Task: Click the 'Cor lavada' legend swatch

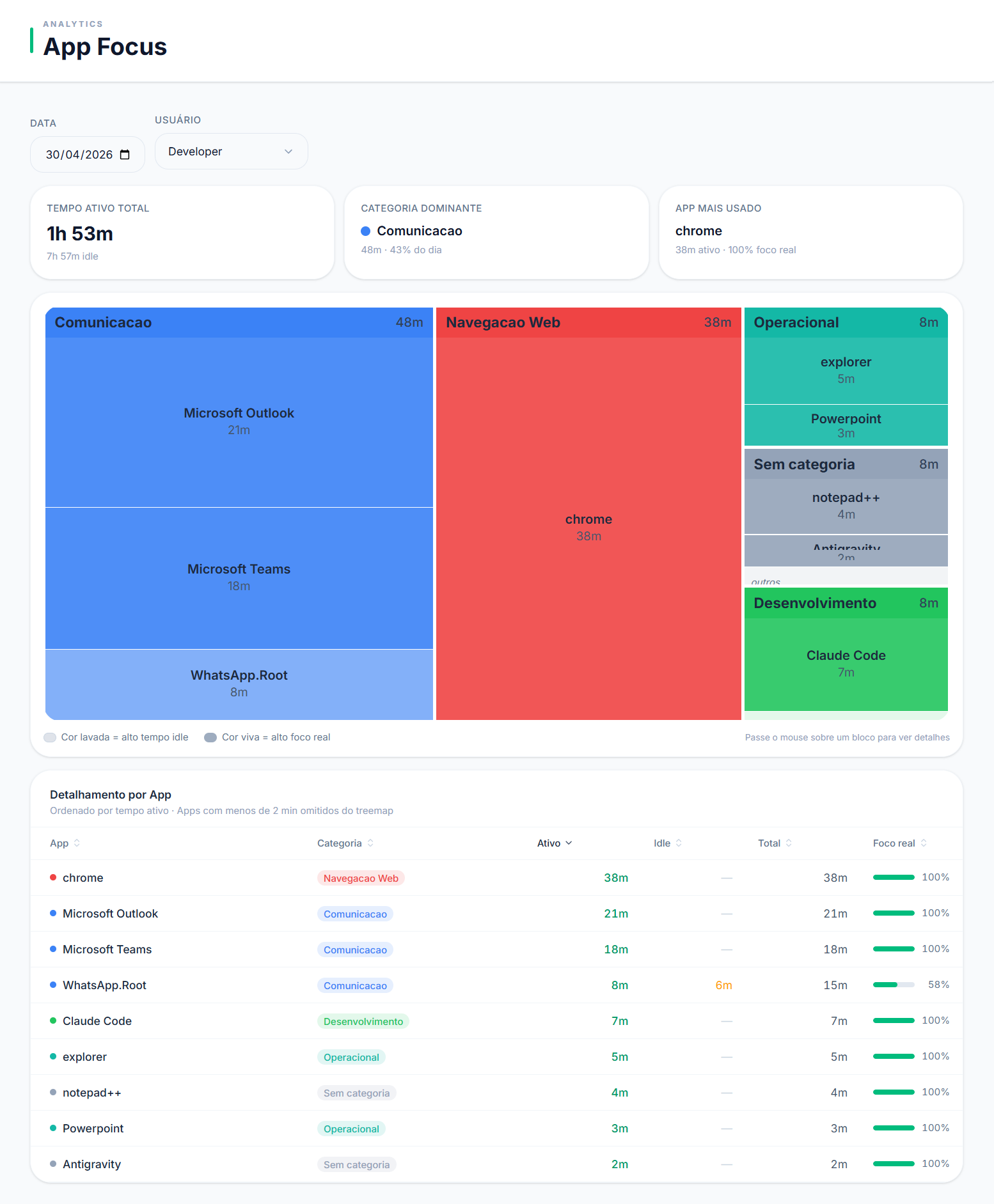Action: coord(50,737)
